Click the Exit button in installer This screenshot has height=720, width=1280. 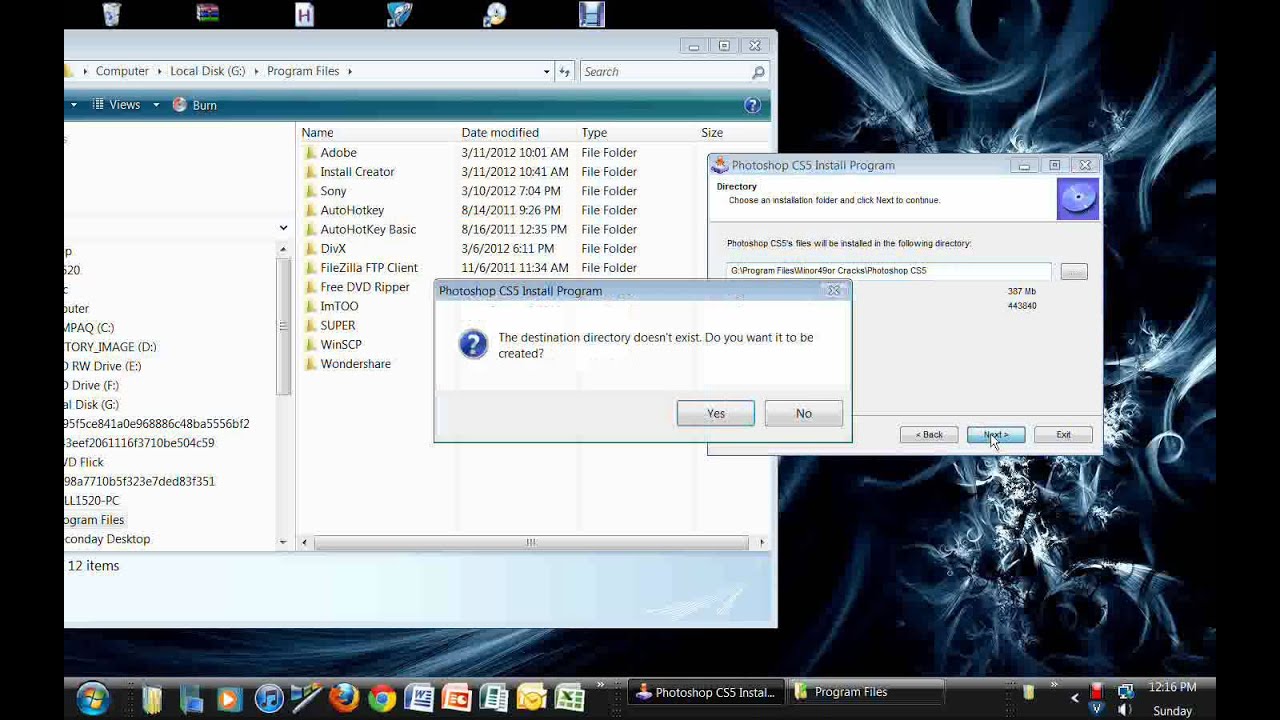tap(1063, 435)
